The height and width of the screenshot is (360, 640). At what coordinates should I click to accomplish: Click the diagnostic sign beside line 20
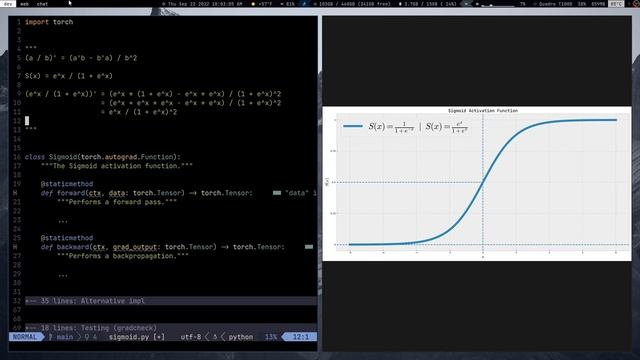point(15,193)
